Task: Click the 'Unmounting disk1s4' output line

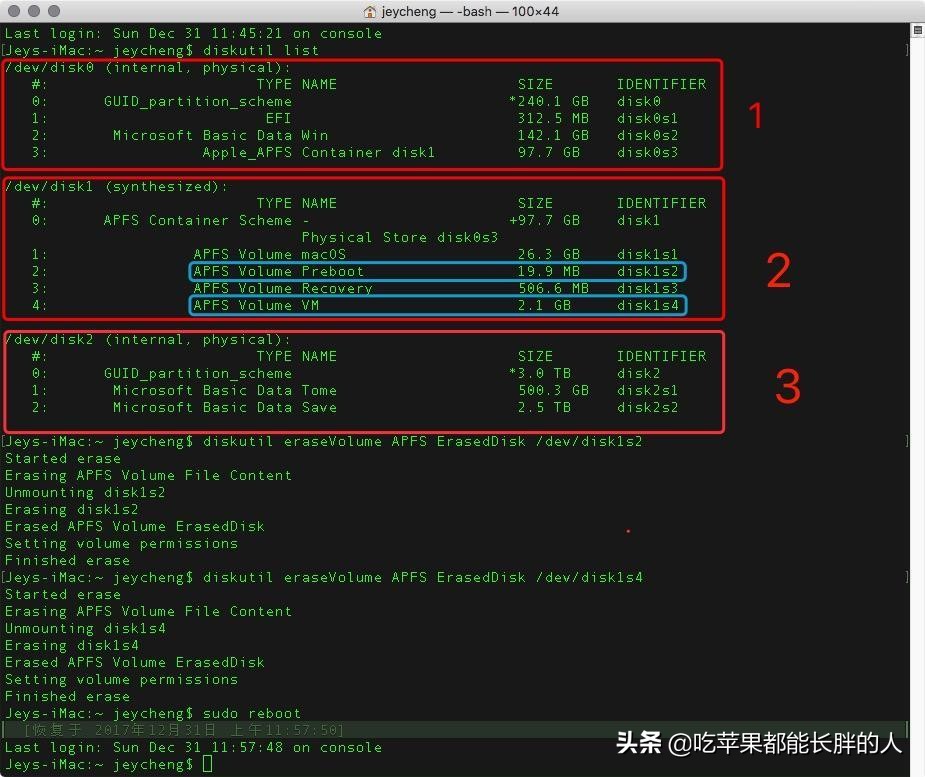Action: 85,629
